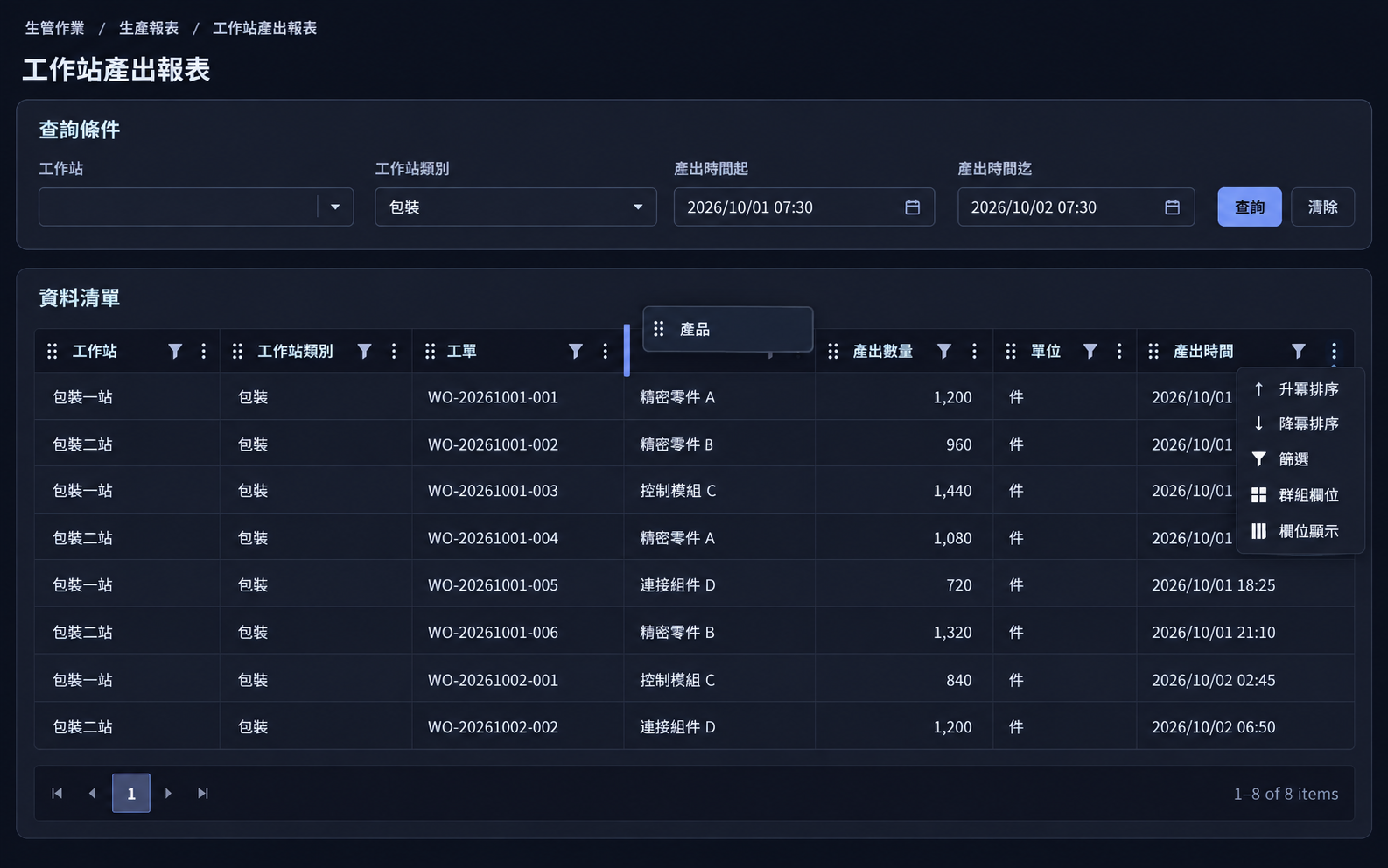The height and width of the screenshot is (868, 1388).
Task: Open column menu for 工單 header
Action: [606, 351]
